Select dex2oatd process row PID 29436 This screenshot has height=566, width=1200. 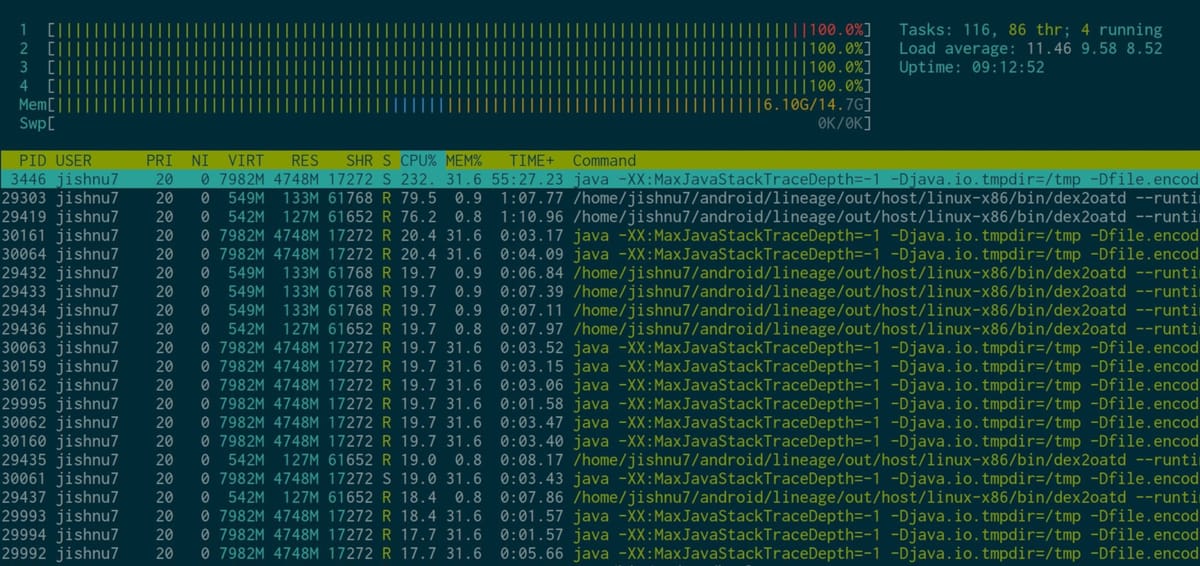[x=600, y=329]
